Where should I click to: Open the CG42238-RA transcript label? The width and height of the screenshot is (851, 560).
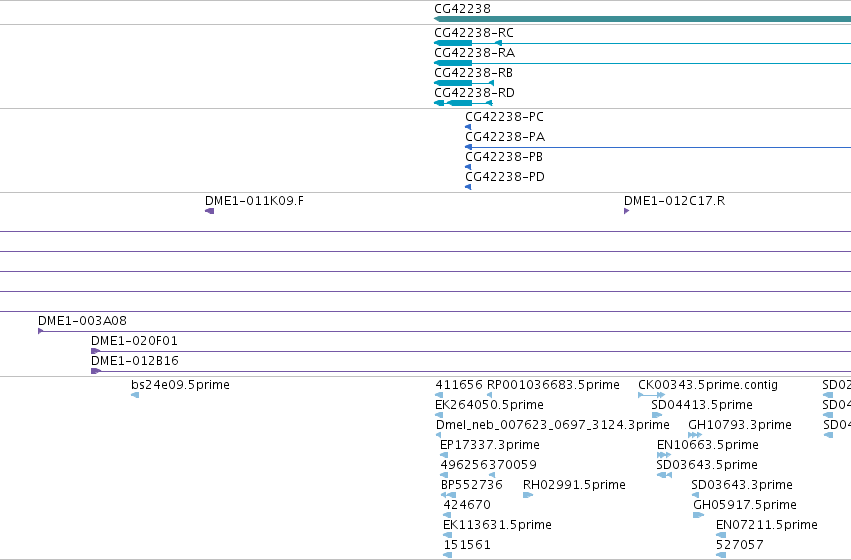(475, 53)
